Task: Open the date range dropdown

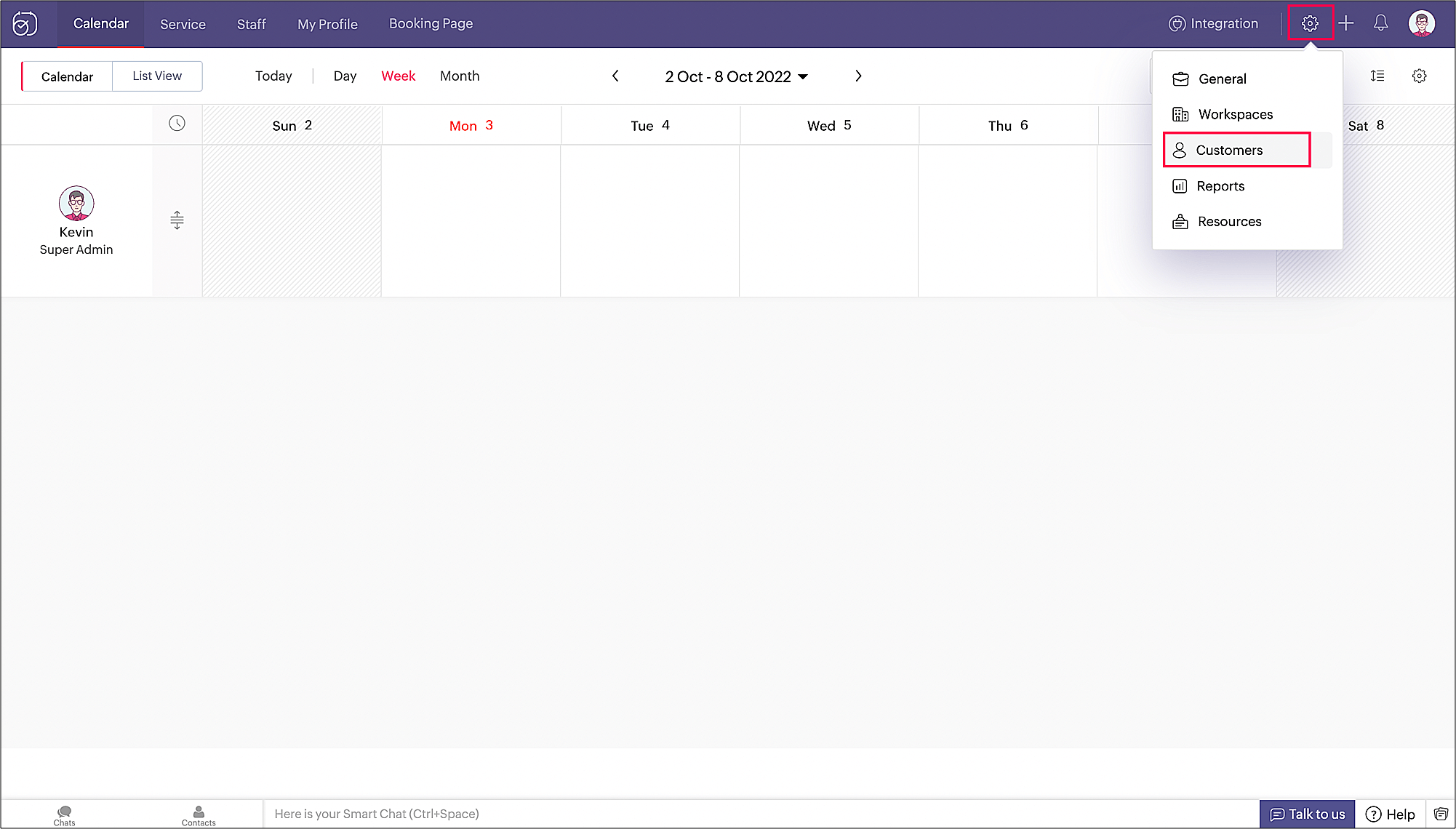Action: (736, 76)
